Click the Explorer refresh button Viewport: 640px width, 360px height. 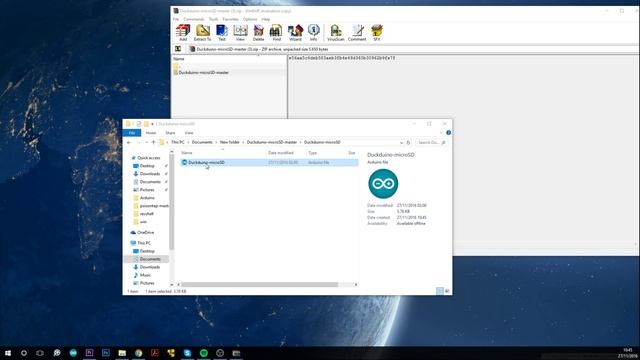pos(408,142)
